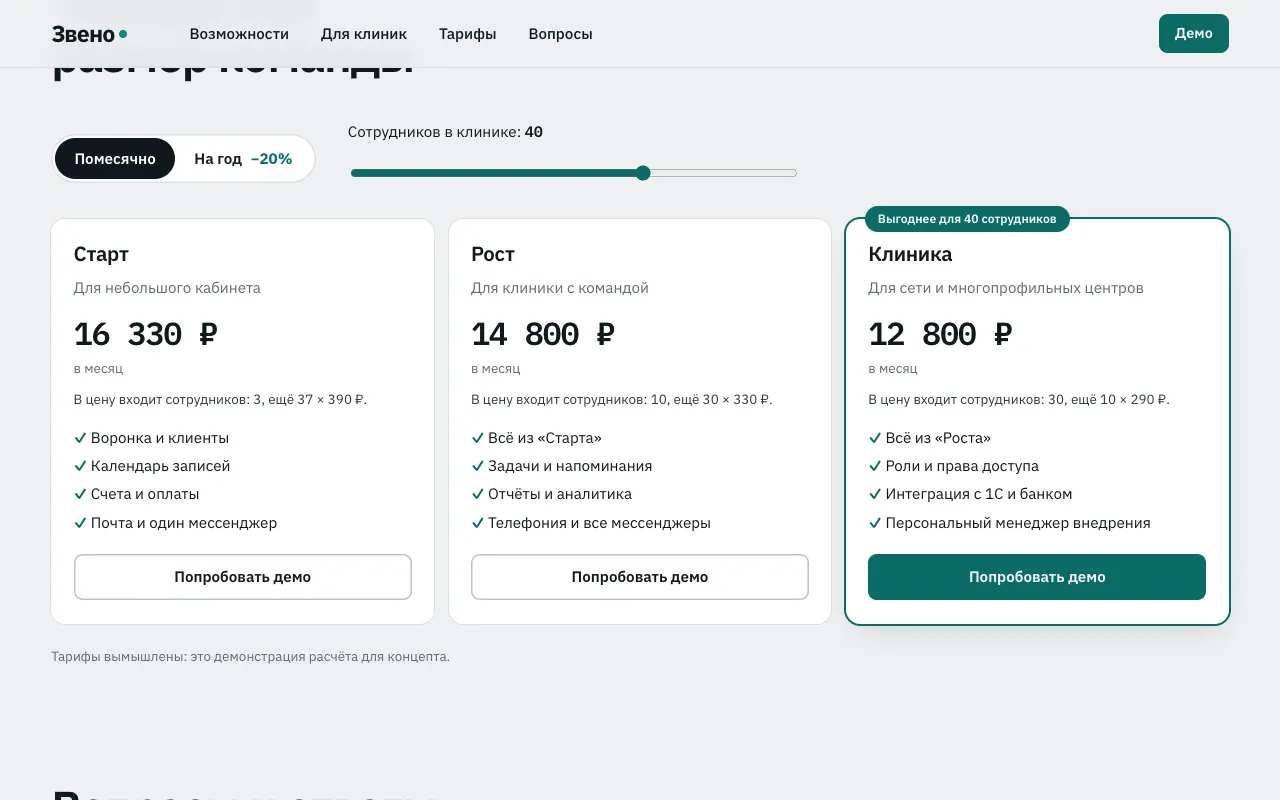Switch to На год −20% billing
This screenshot has height=800, width=1280.
tap(243, 159)
